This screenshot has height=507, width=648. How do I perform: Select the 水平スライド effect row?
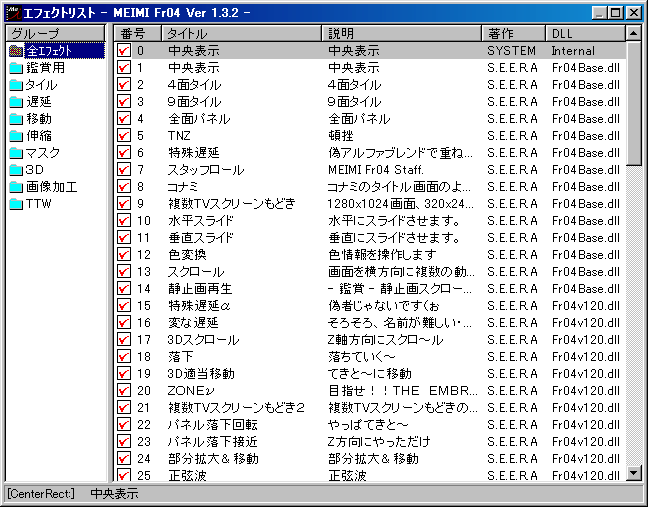[x=370, y=221]
